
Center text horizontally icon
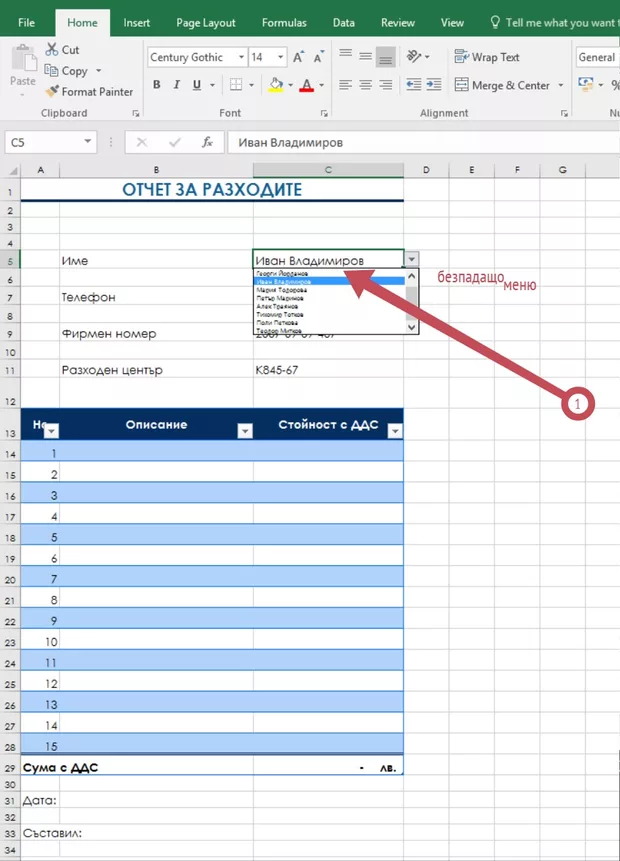[366, 85]
